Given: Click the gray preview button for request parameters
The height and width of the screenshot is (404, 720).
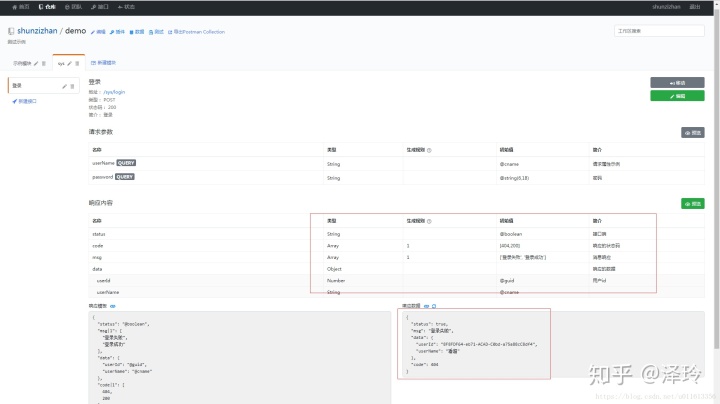Looking at the screenshot, I should click(x=692, y=133).
